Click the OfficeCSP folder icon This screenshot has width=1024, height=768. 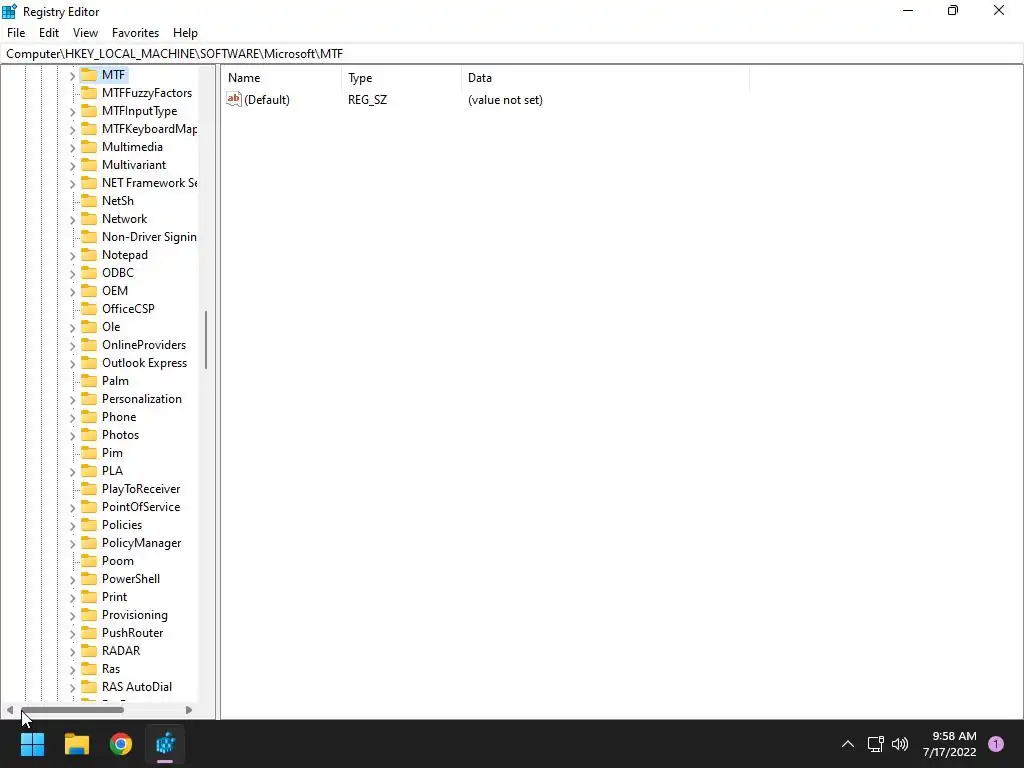tap(89, 309)
